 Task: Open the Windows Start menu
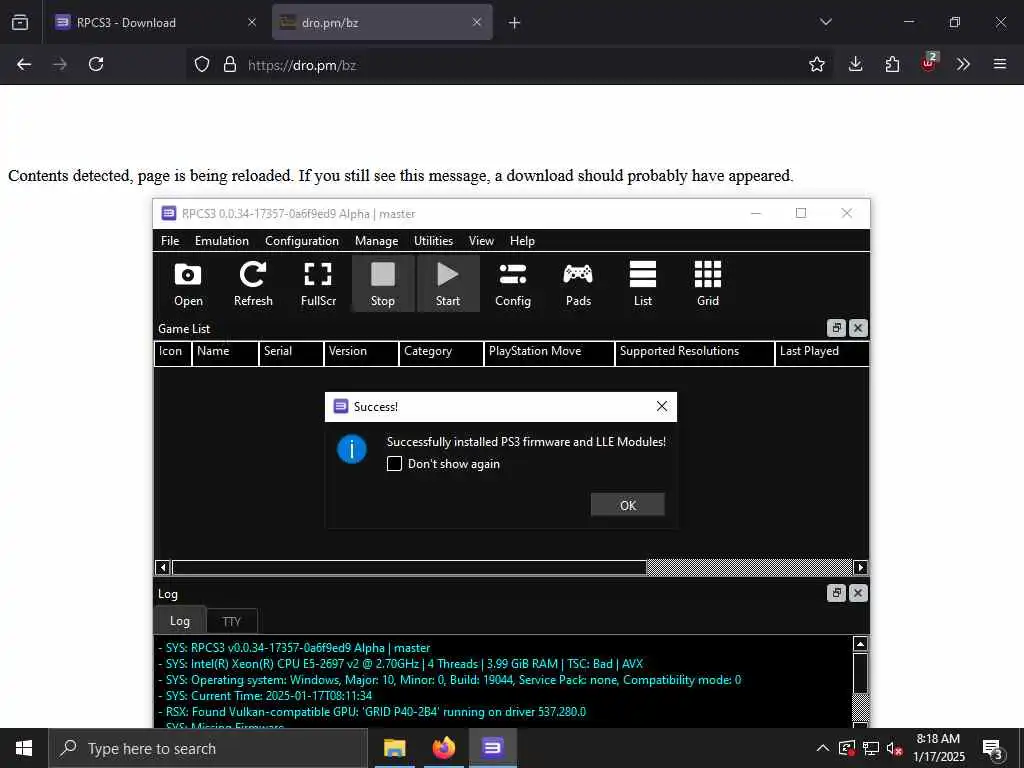point(24,748)
